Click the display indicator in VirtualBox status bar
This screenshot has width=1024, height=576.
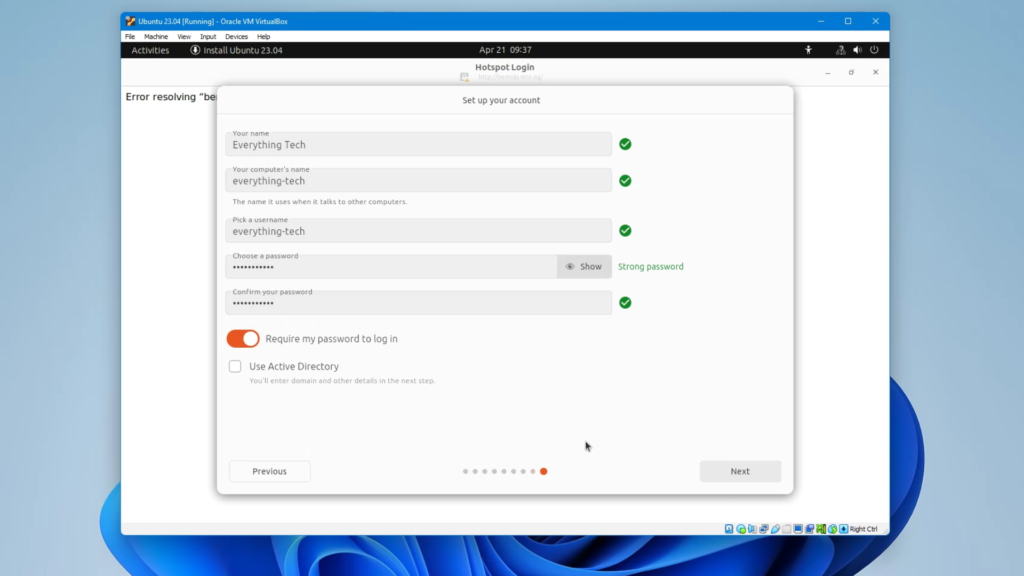pyautogui.click(x=798, y=529)
